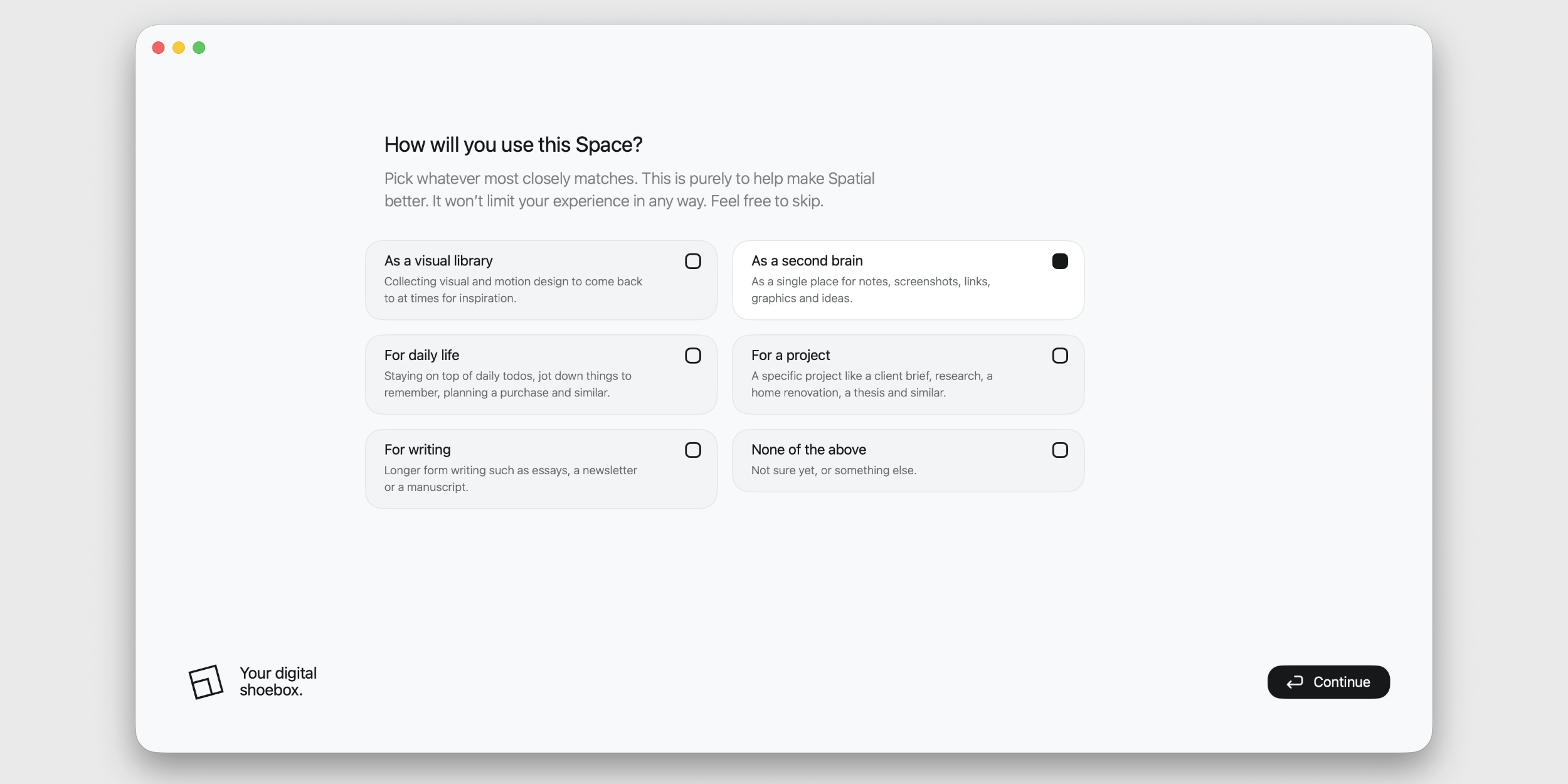Viewport: 1568px width, 784px height.
Task: Close the window with the red button
Action: pyautogui.click(x=159, y=48)
